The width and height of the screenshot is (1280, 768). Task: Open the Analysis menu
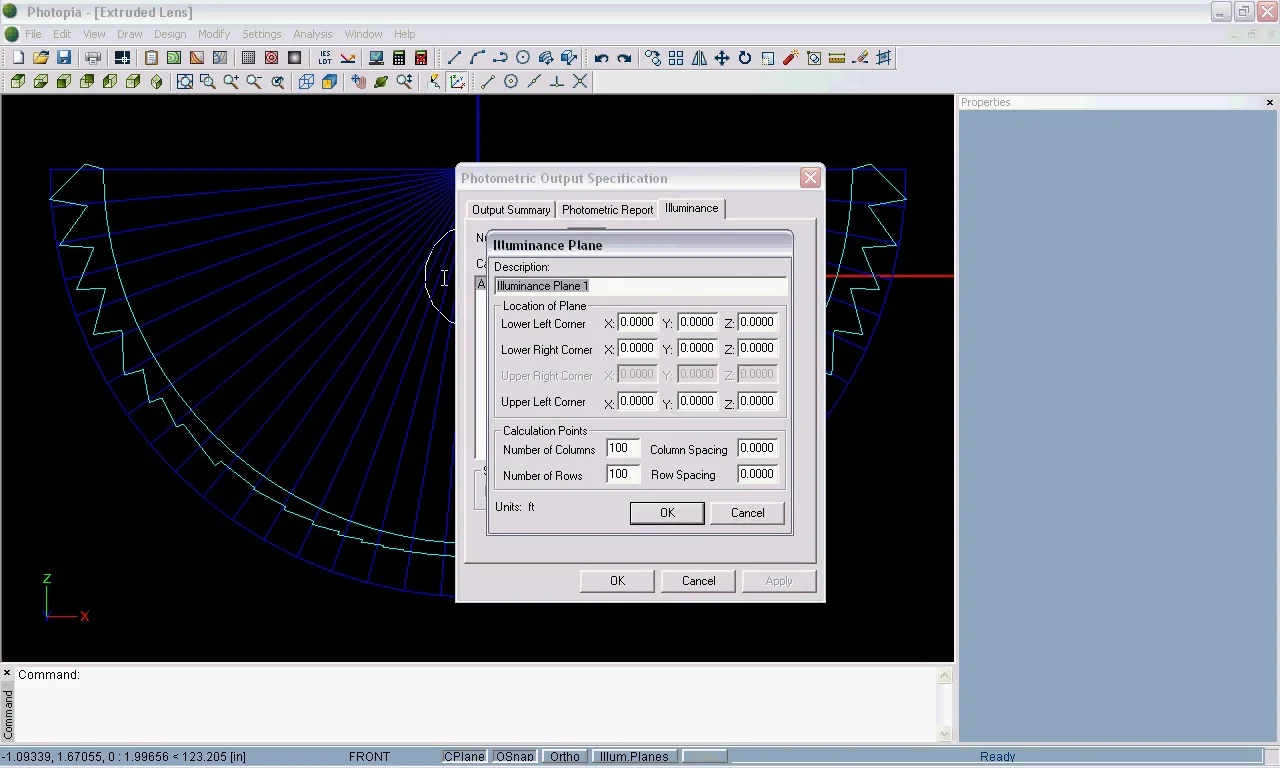point(312,34)
